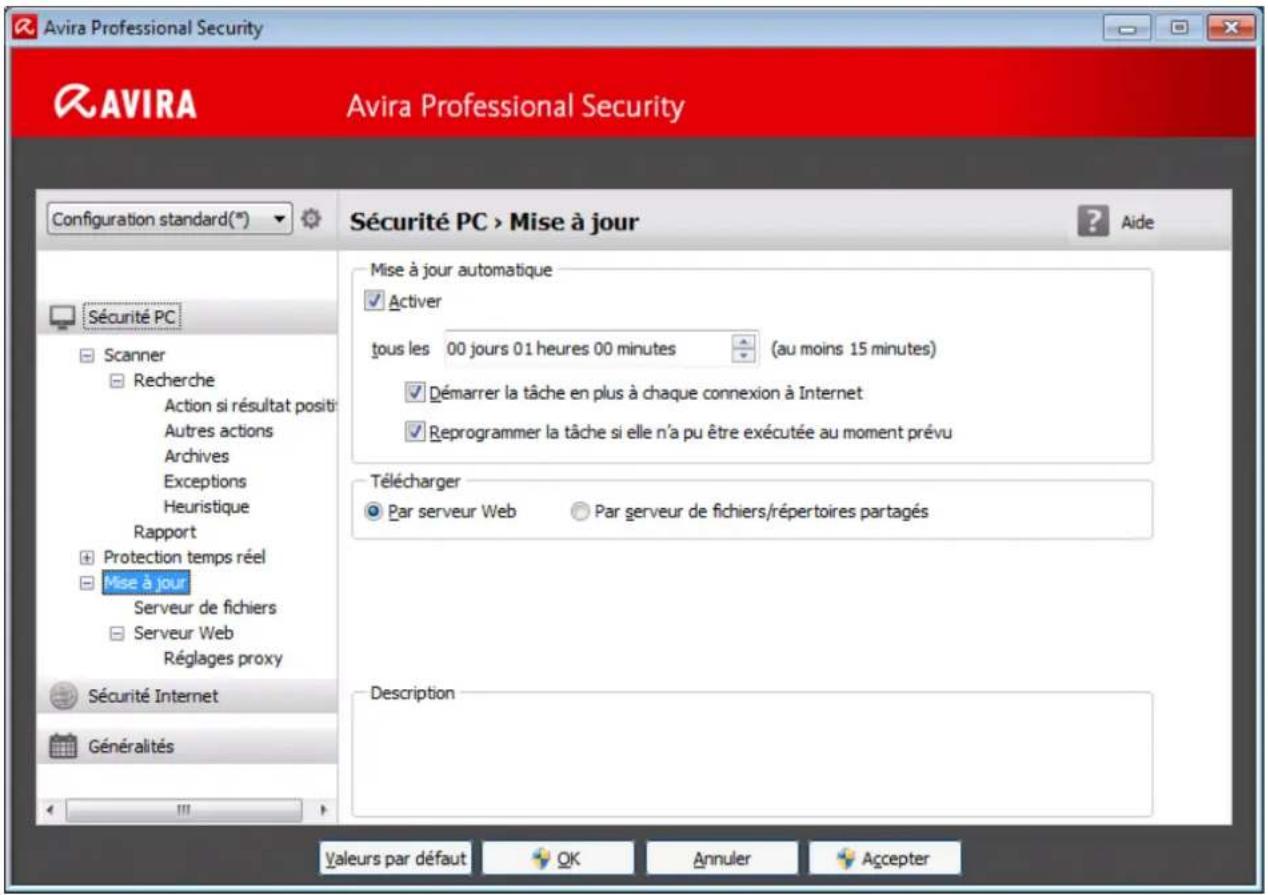
Task: Toggle the Activer checkbox
Action: click(374, 301)
